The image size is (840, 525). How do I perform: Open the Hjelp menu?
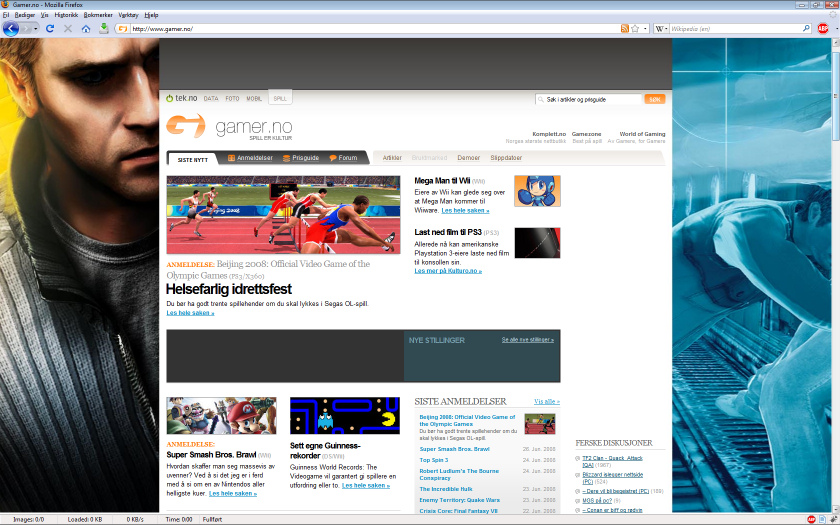(151, 15)
